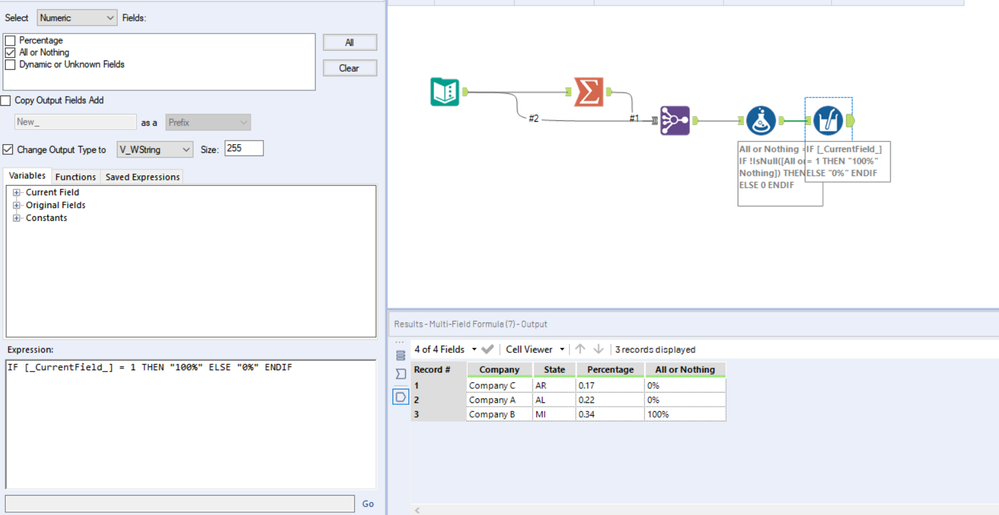Open the Prefix dropdown
The width and height of the screenshot is (999, 515).
pos(208,122)
